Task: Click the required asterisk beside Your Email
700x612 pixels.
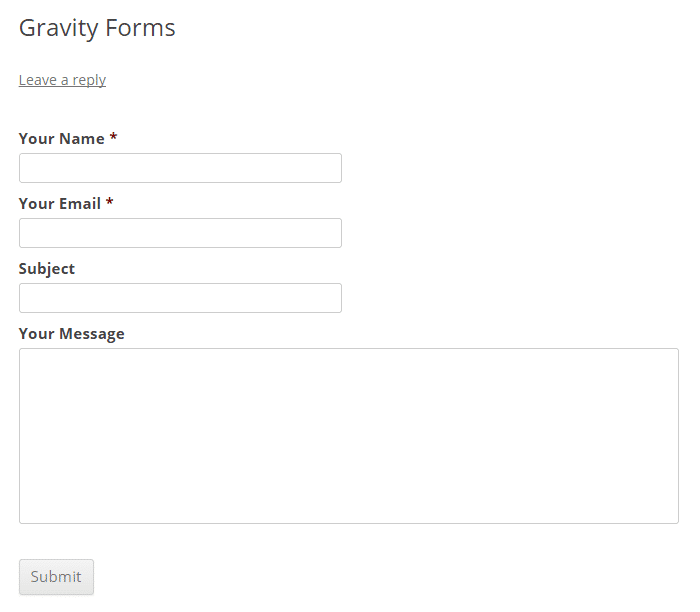Action: tap(109, 202)
